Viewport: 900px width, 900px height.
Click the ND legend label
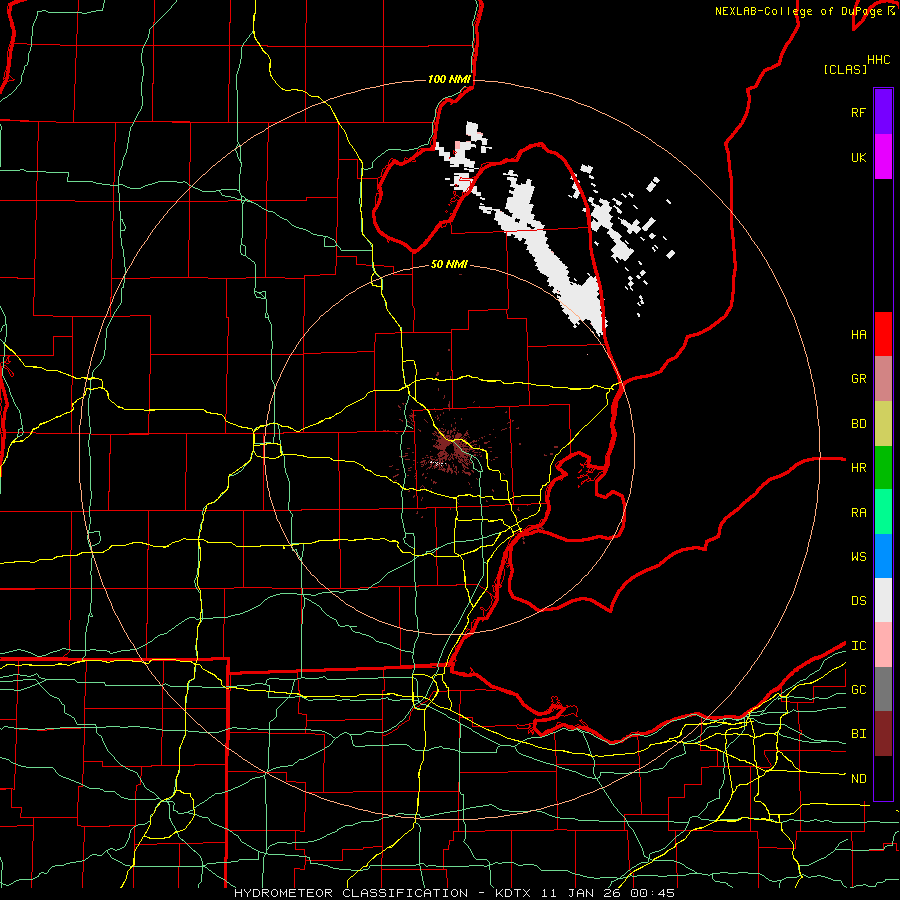pyautogui.click(x=859, y=779)
